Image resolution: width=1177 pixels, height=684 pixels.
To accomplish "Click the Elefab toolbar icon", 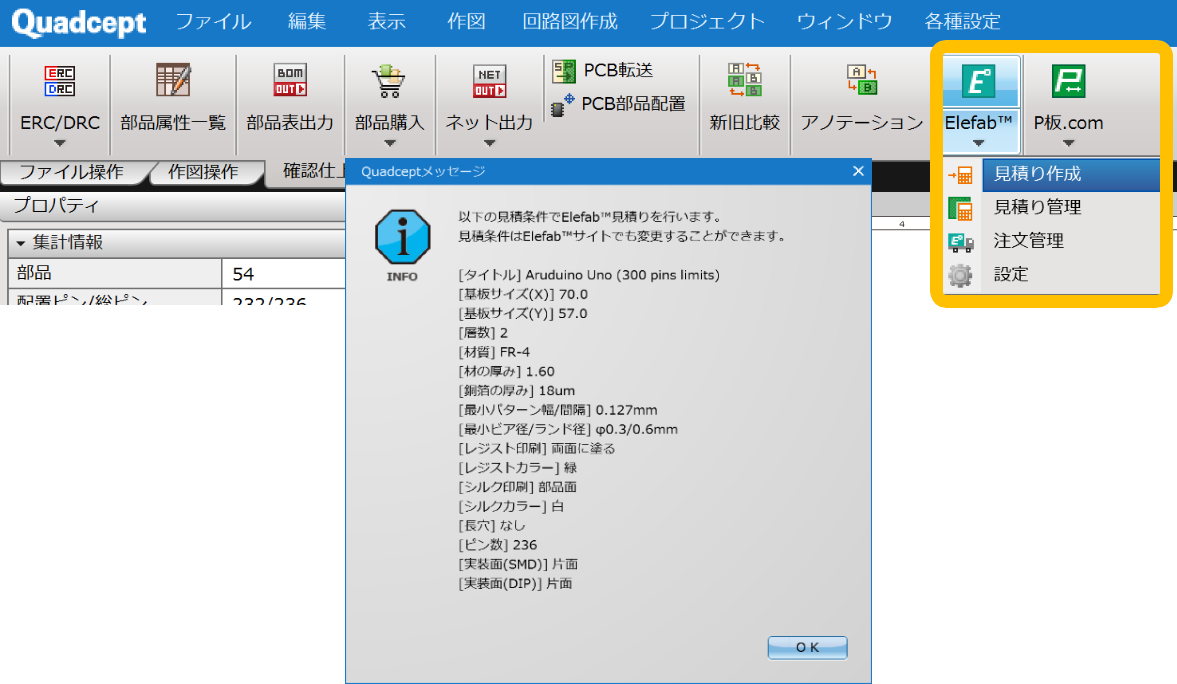I will click(980, 82).
